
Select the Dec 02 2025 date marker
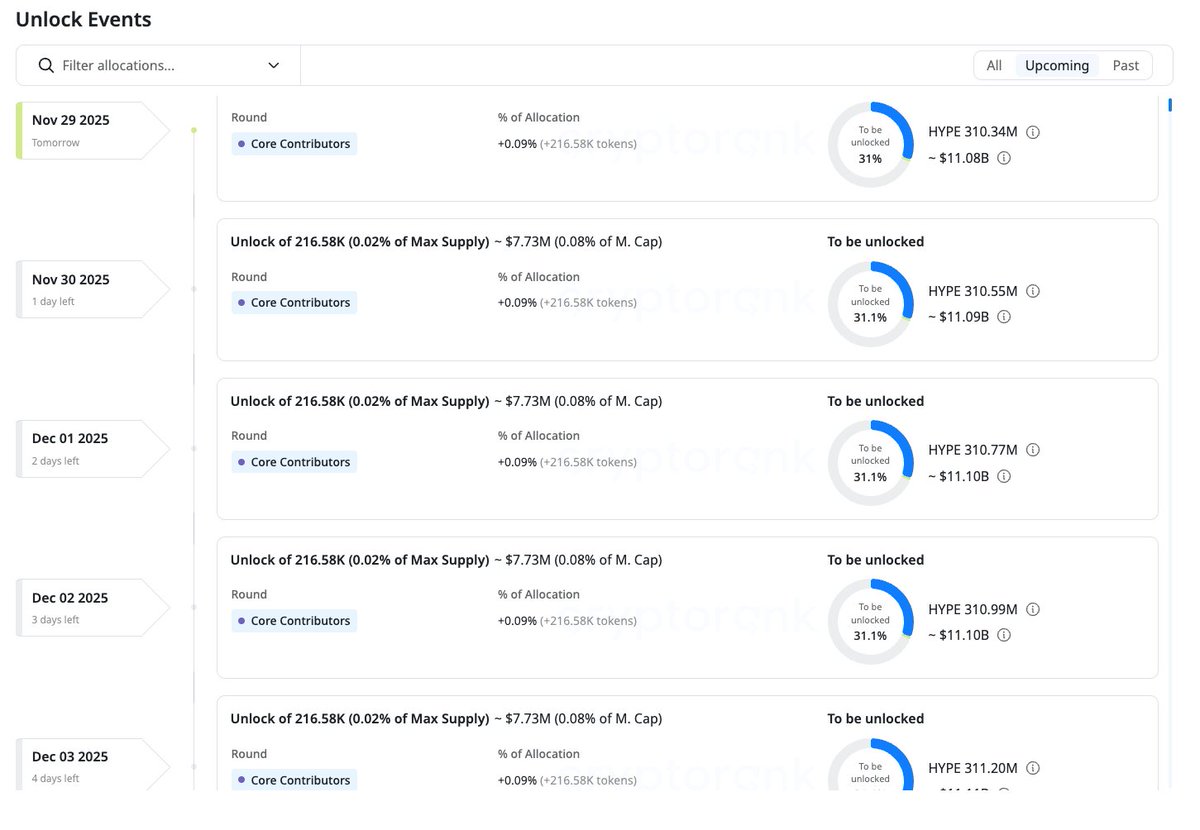coord(93,607)
